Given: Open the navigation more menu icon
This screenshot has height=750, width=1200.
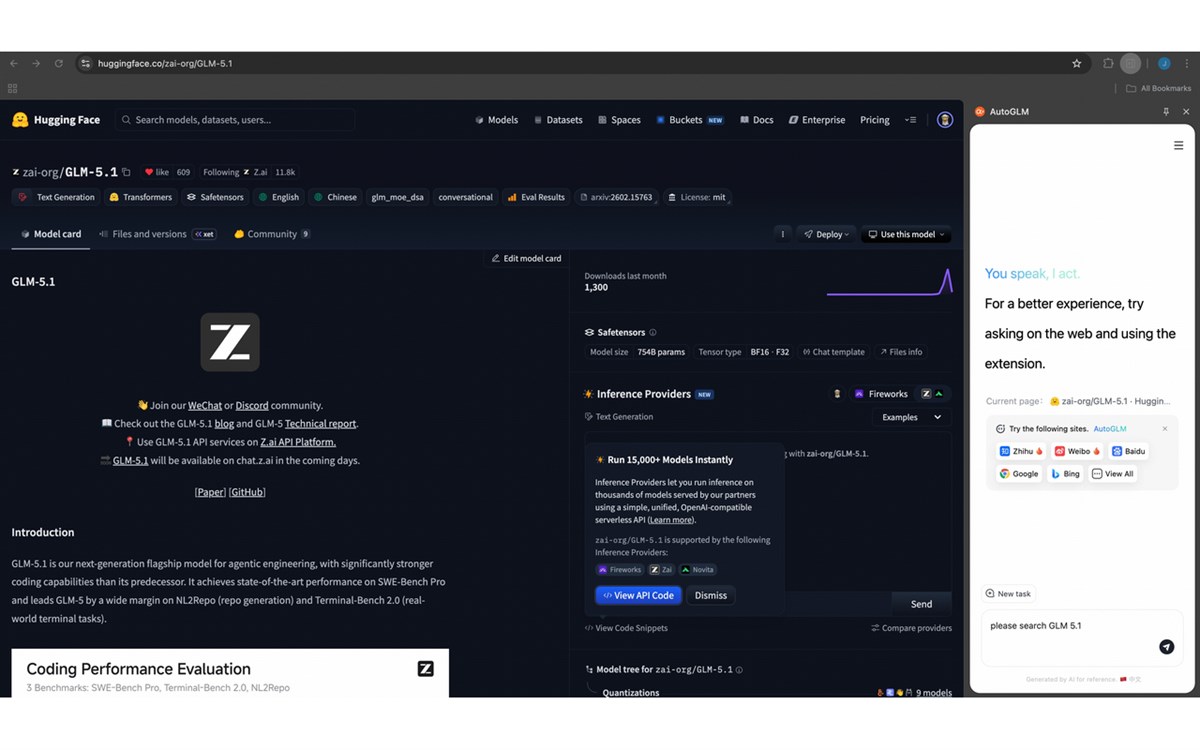Looking at the screenshot, I should (x=910, y=120).
